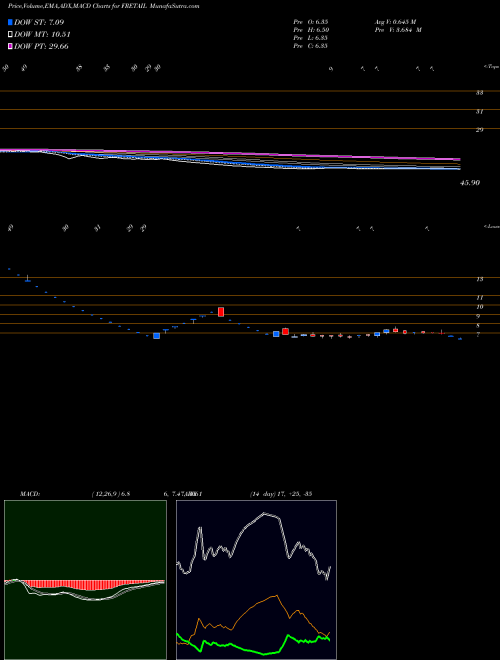
Task: Click the (14 day) 17, -25, -35 ADX text
Action: click(280, 494)
